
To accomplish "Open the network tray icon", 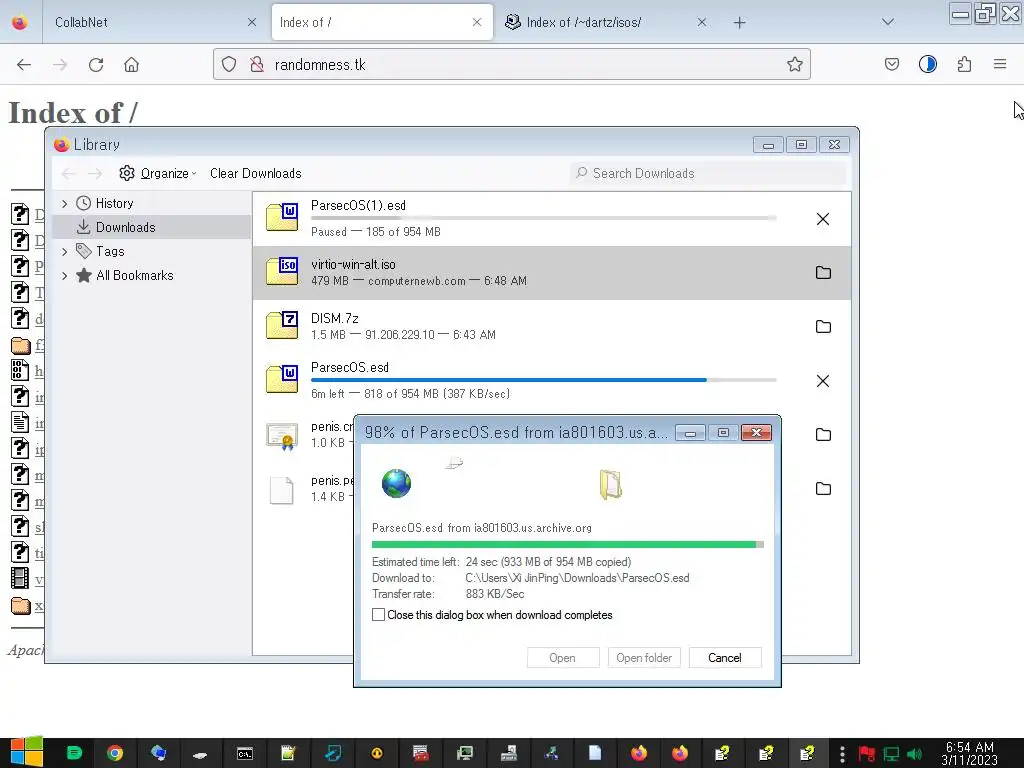I will coord(891,754).
